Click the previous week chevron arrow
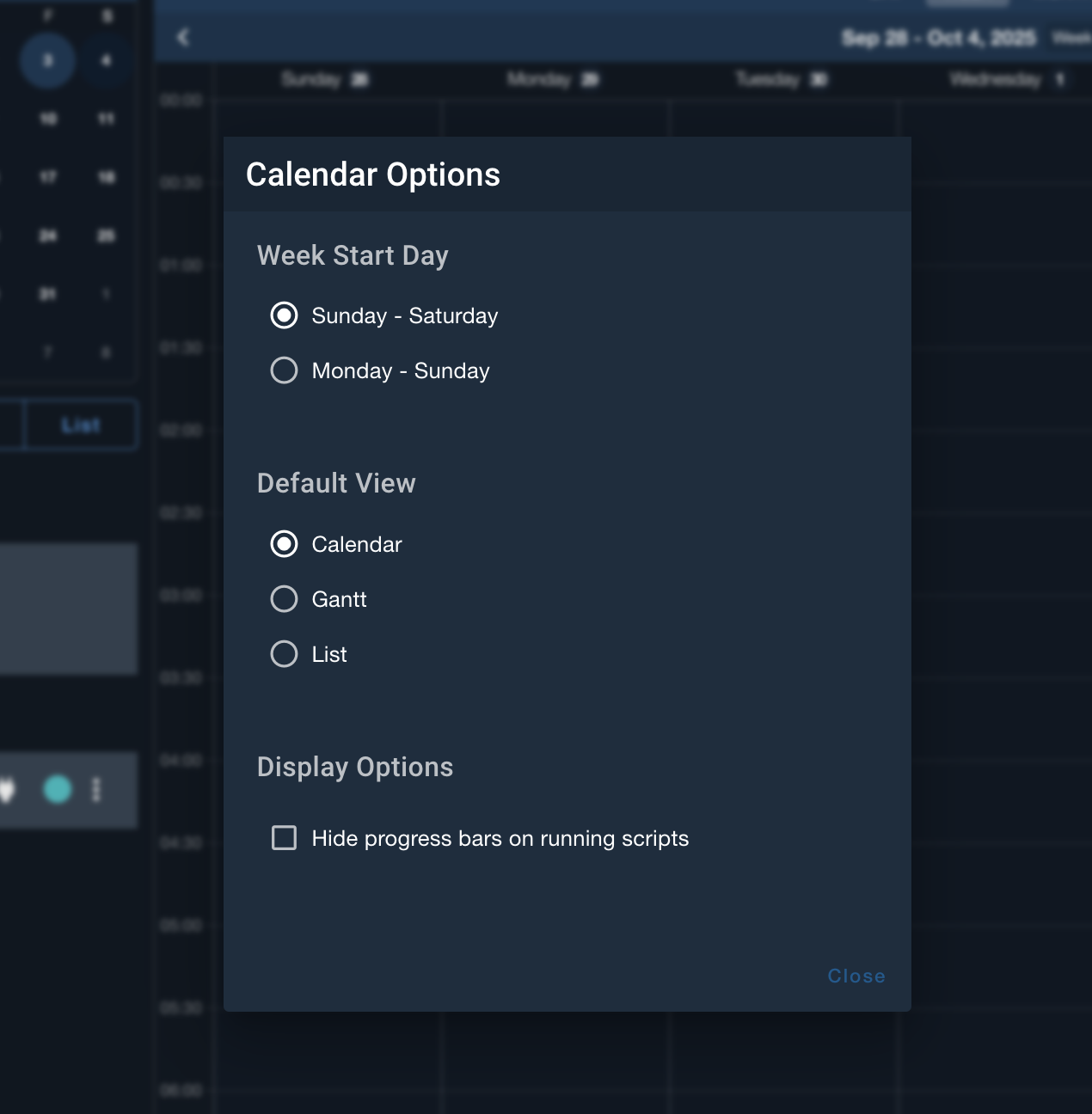The height and width of the screenshot is (1114, 1092). click(x=182, y=37)
